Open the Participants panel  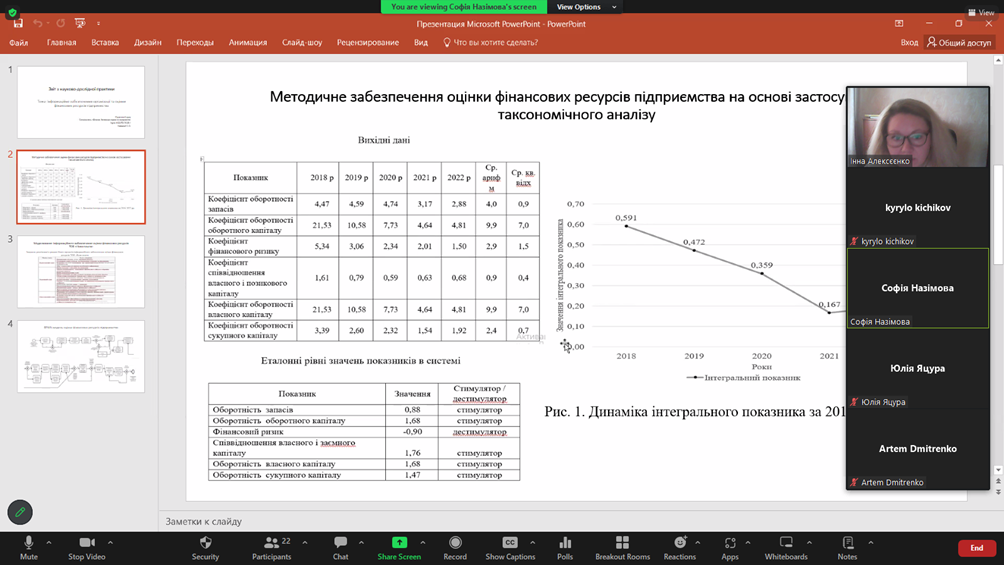271,548
